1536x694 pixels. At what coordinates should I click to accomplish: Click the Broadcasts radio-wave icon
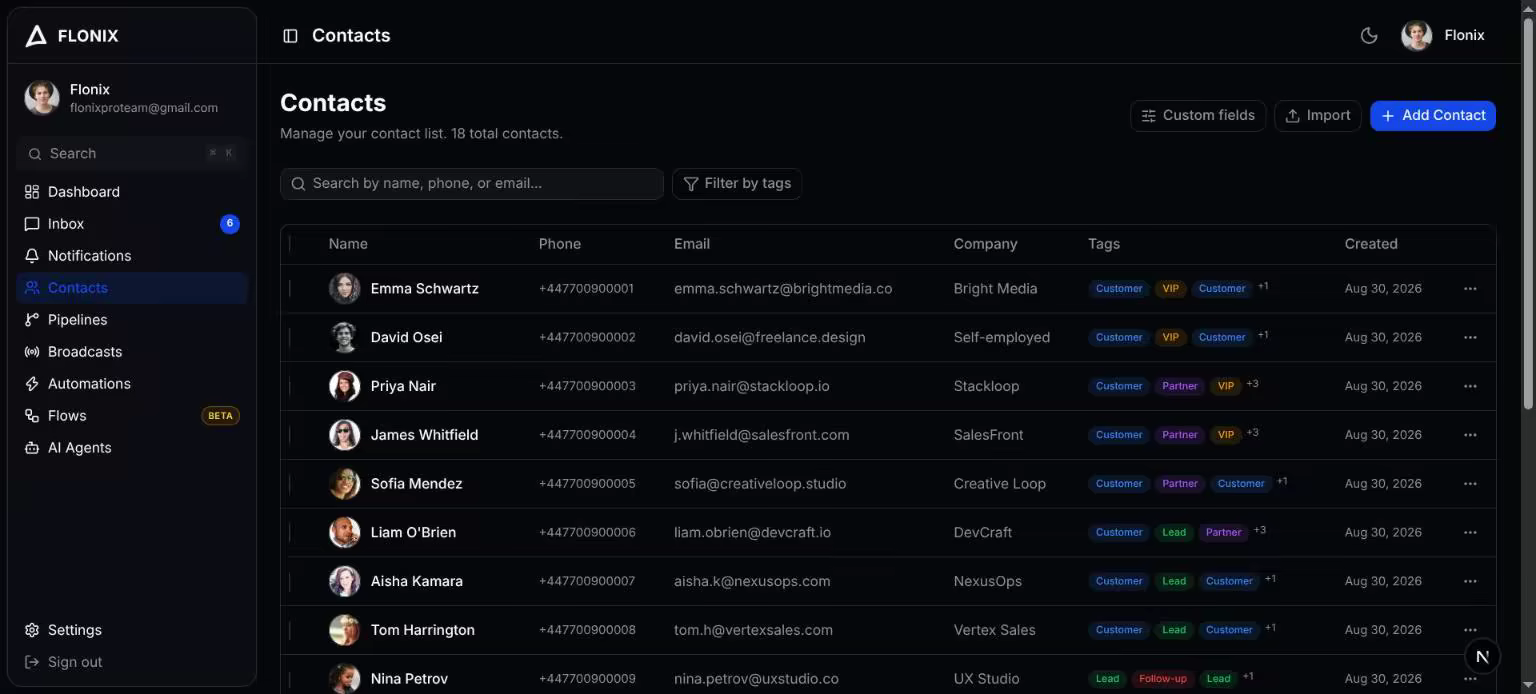point(32,352)
